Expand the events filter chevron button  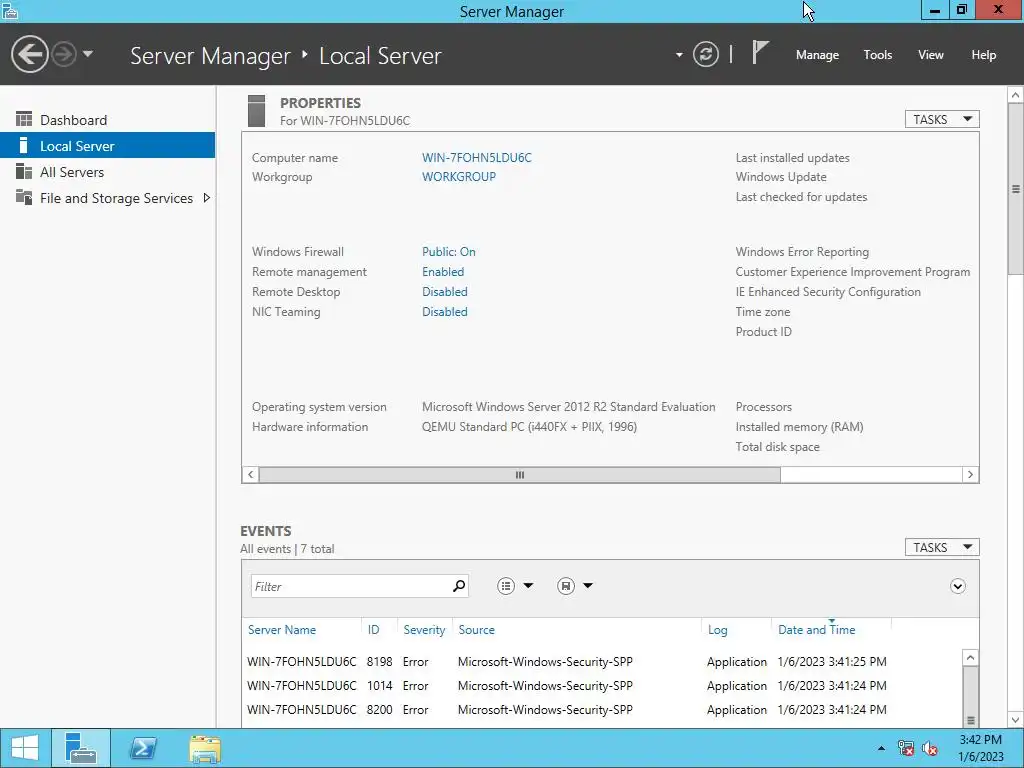(x=957, y=586)
